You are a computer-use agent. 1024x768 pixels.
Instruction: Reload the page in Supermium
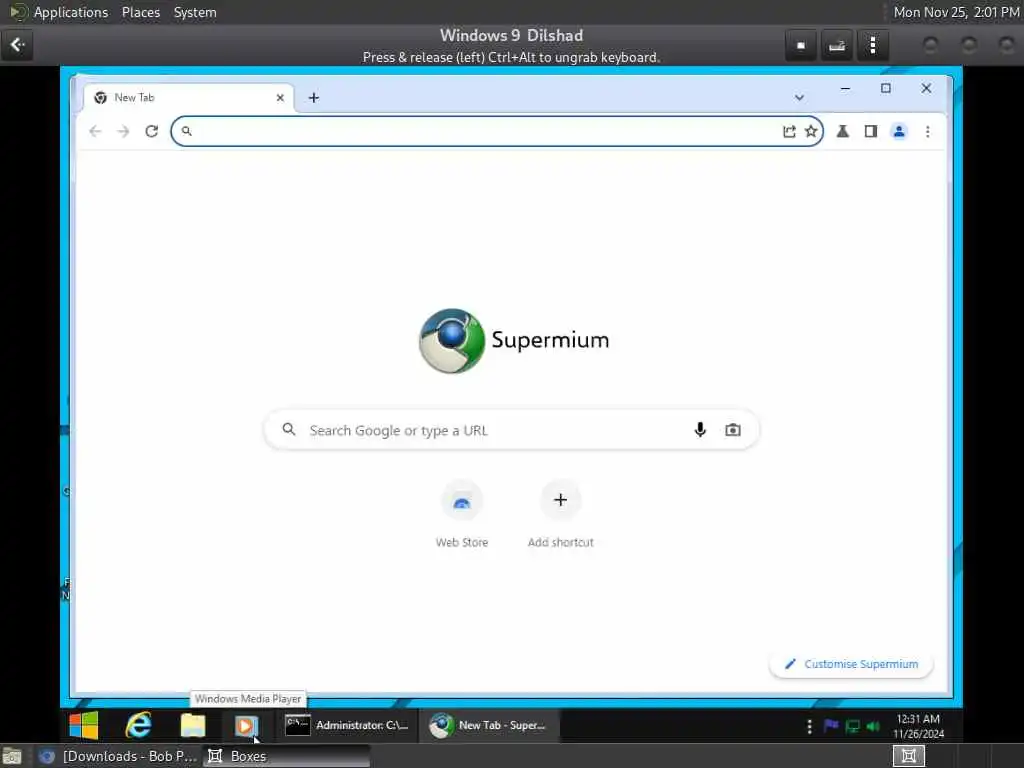point(152,131)
